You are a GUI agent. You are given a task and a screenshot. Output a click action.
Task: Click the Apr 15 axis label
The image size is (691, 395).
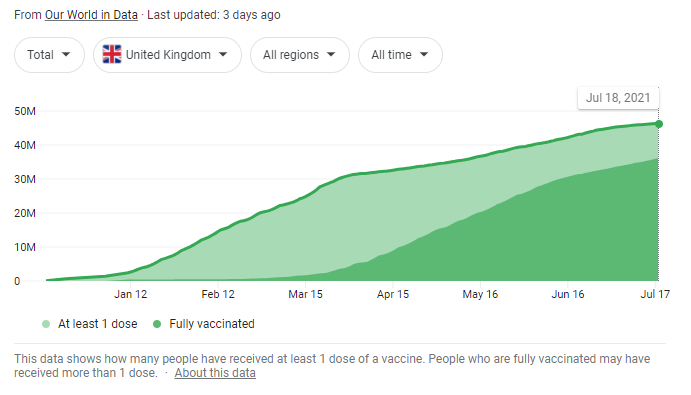pyautogui.click(x=393, y=294)
